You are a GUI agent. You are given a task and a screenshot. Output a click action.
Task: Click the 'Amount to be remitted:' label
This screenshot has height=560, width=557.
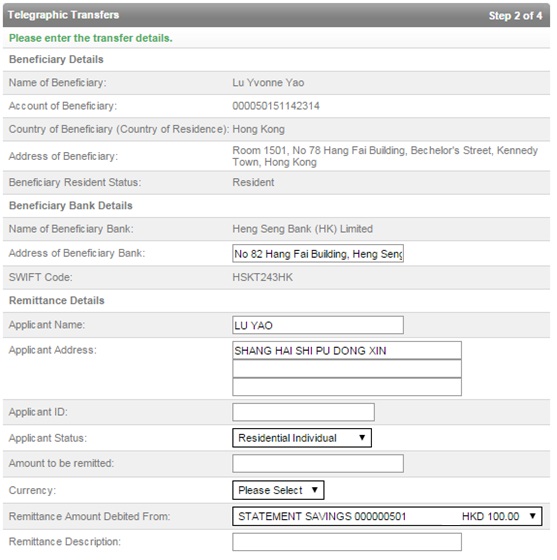click(x=61, y=464)
